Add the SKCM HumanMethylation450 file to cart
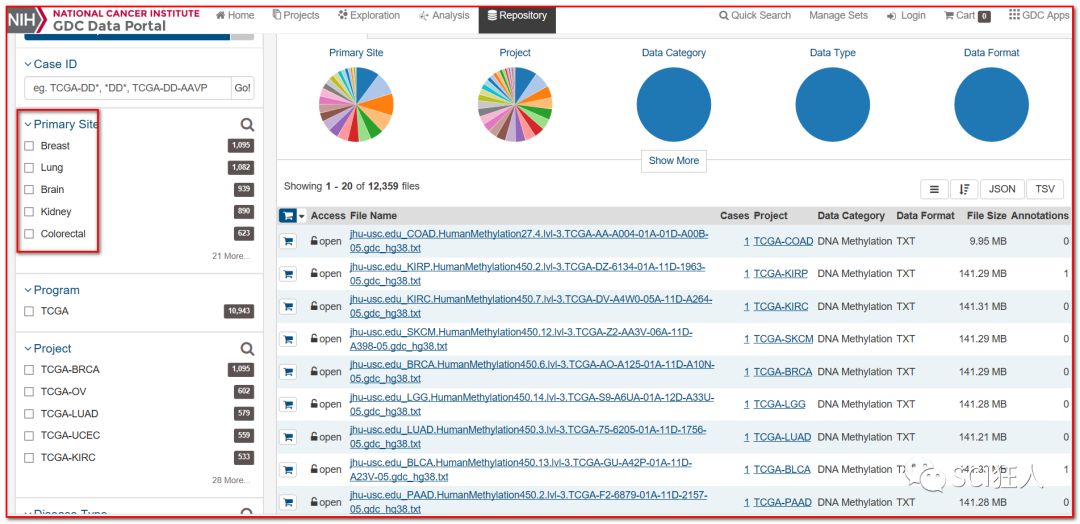This screenshot has height=524, width=1080. click(288, 339)
